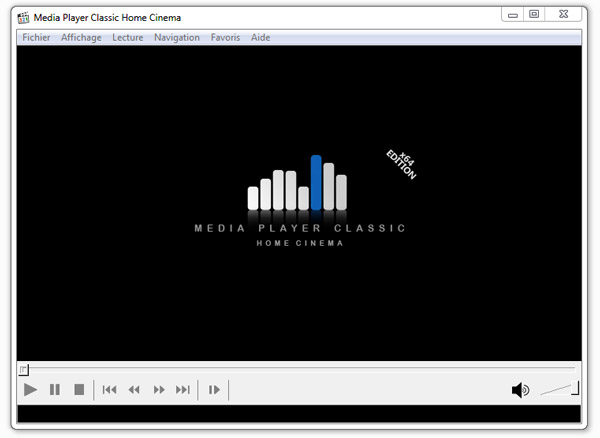Open the Lecture menu
This screenshot has width=600, height=438.
pos(127,37)
